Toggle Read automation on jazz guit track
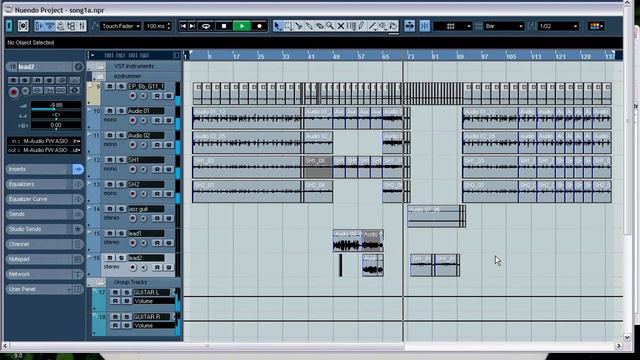Screen dimensions: 640x360 click(x=157, y=218)
